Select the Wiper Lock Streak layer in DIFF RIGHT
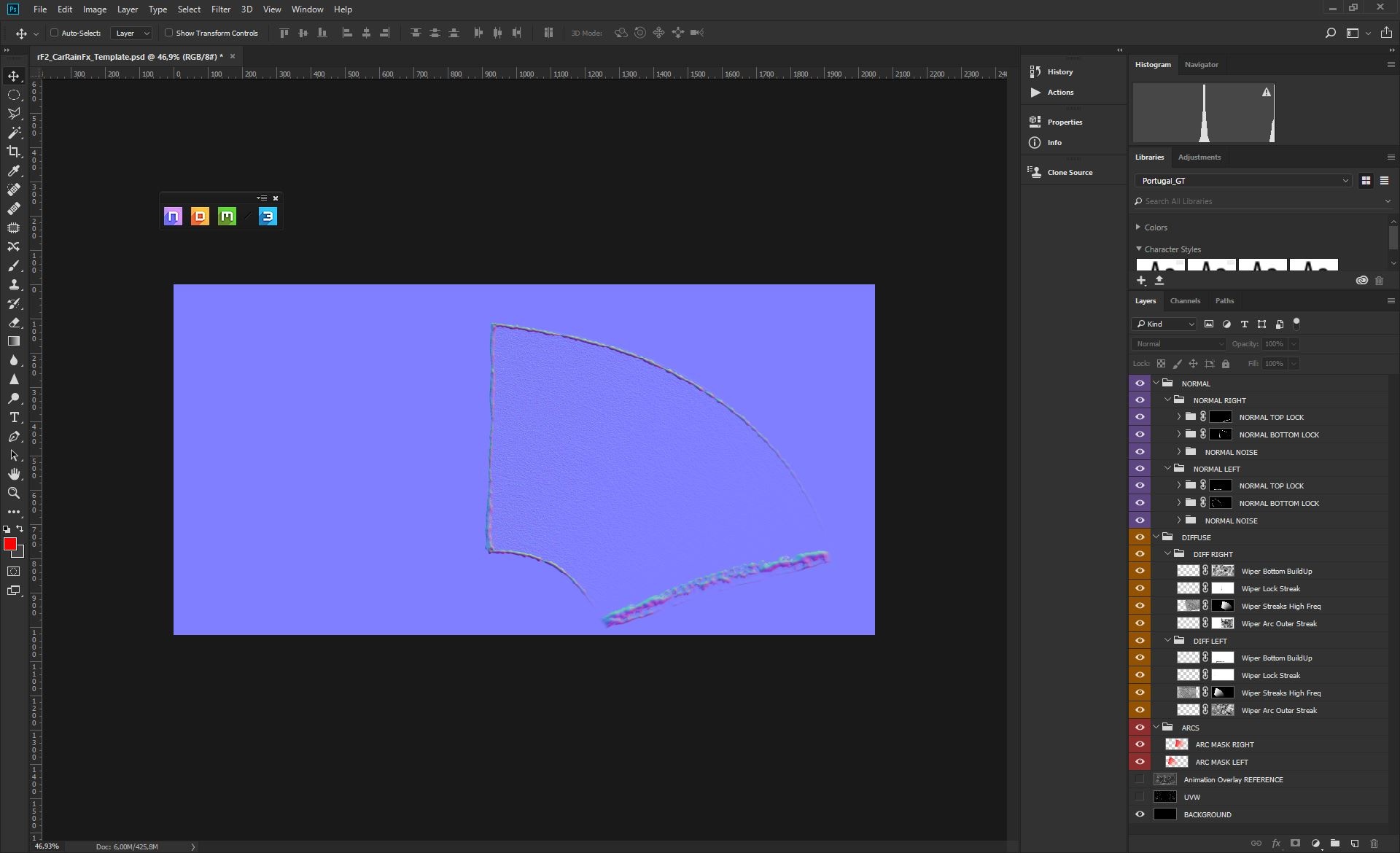The height and width of the screenshot is (853, 1400). (1270, 588)
